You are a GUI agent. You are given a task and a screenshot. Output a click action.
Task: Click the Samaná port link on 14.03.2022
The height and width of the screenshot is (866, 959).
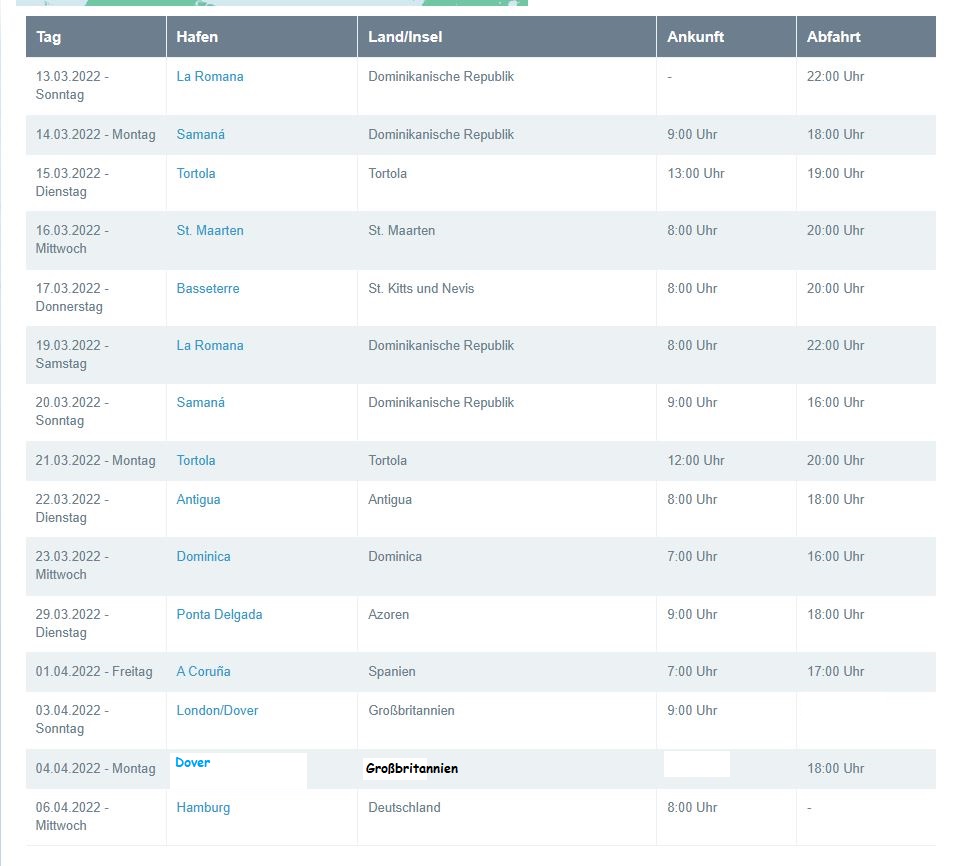tap(201, 135)
